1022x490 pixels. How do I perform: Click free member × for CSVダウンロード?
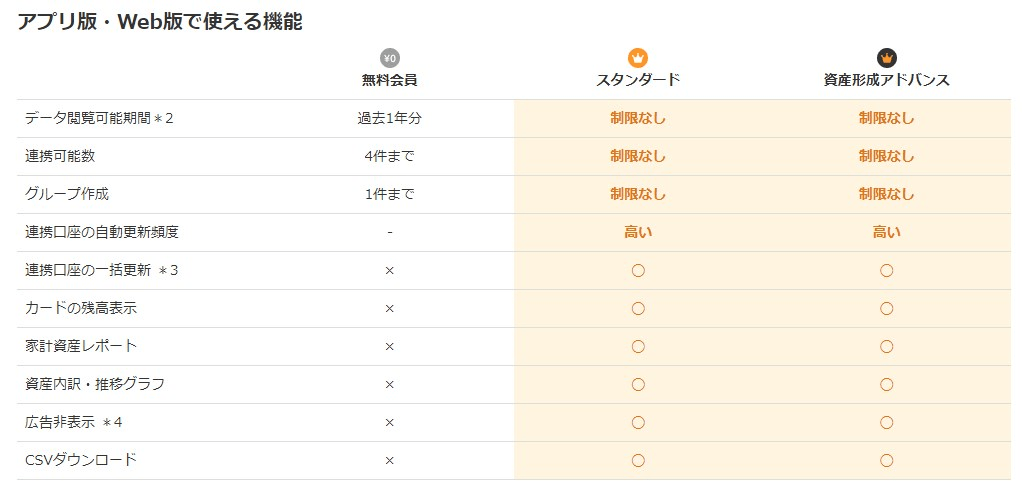point(389,460)
